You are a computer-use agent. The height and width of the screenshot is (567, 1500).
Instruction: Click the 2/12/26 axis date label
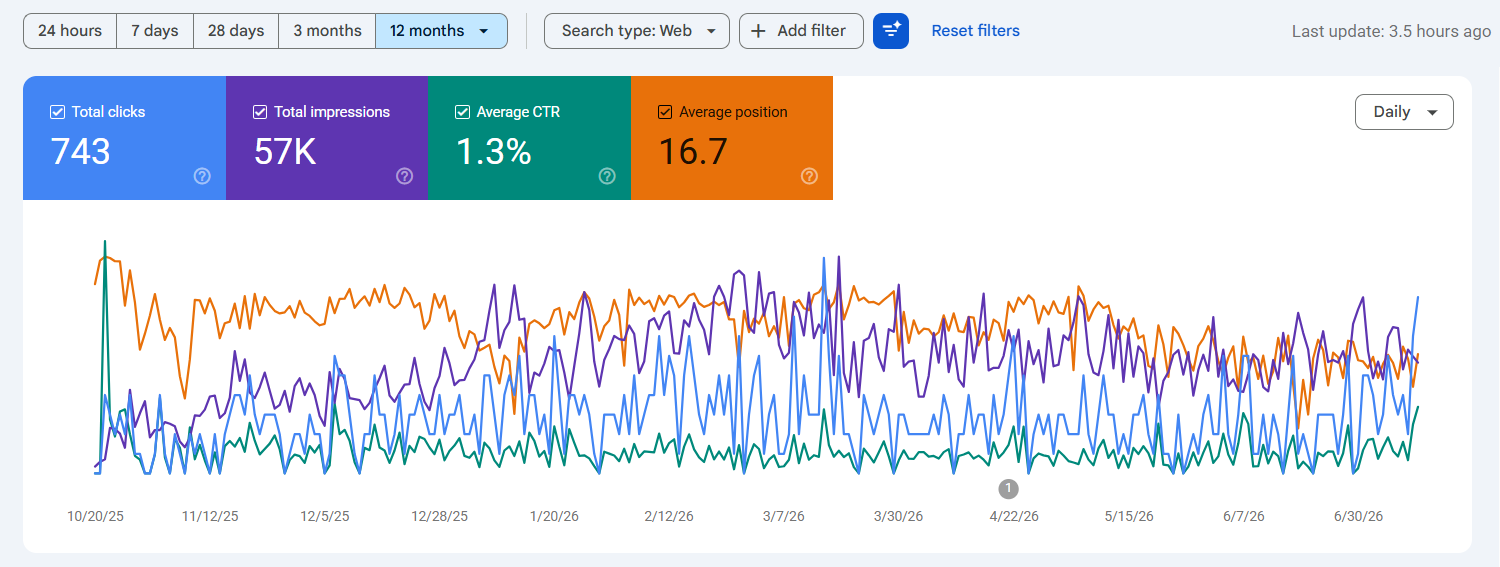click(x=669, y=516)
